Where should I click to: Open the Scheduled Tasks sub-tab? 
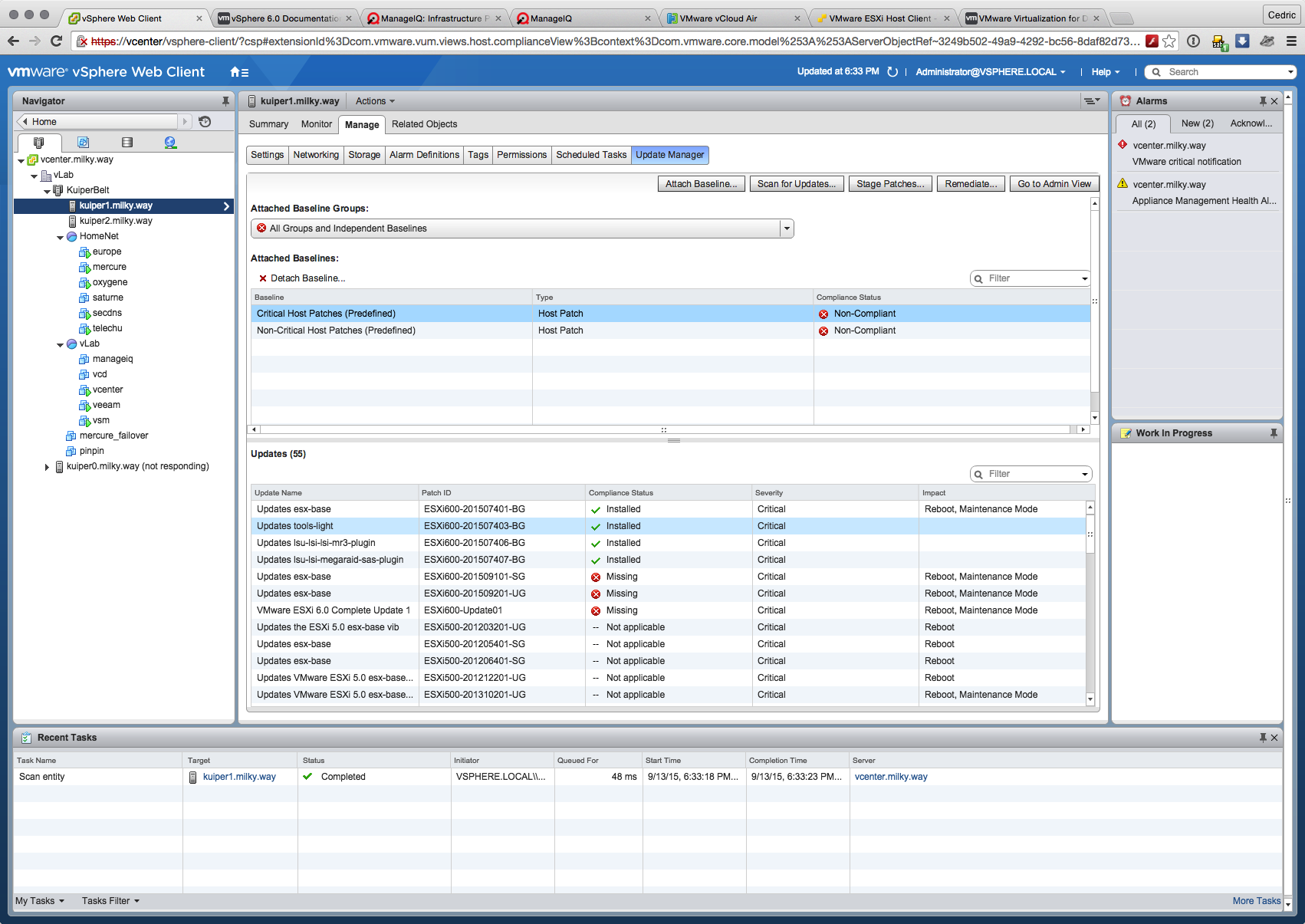(590, 155)
